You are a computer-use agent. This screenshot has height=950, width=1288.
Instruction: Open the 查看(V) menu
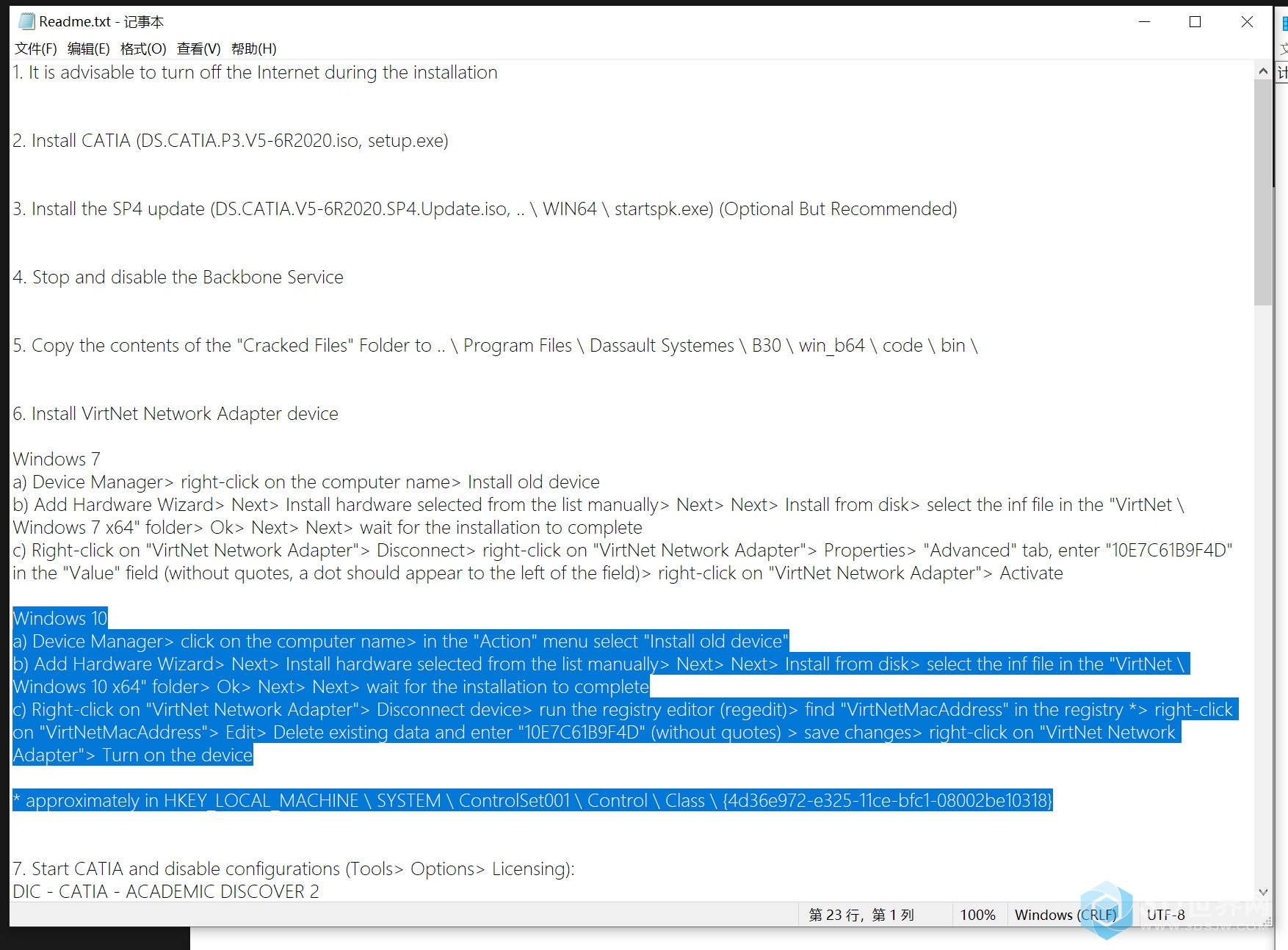click(x=198, y=49)
